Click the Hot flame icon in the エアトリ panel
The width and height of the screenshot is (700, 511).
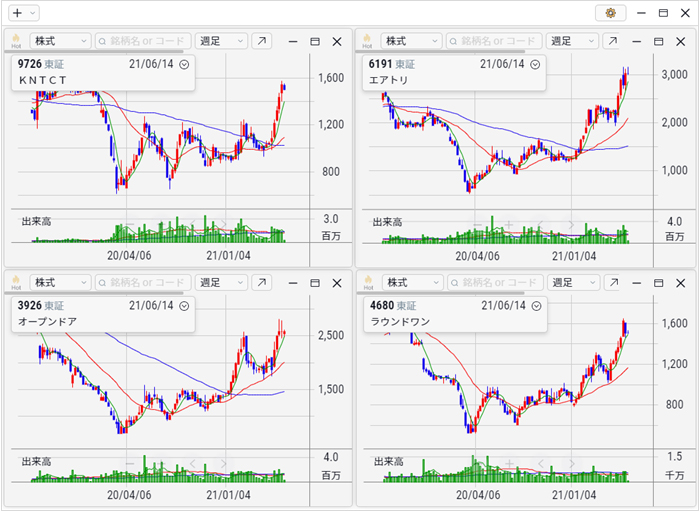point(367,41)
